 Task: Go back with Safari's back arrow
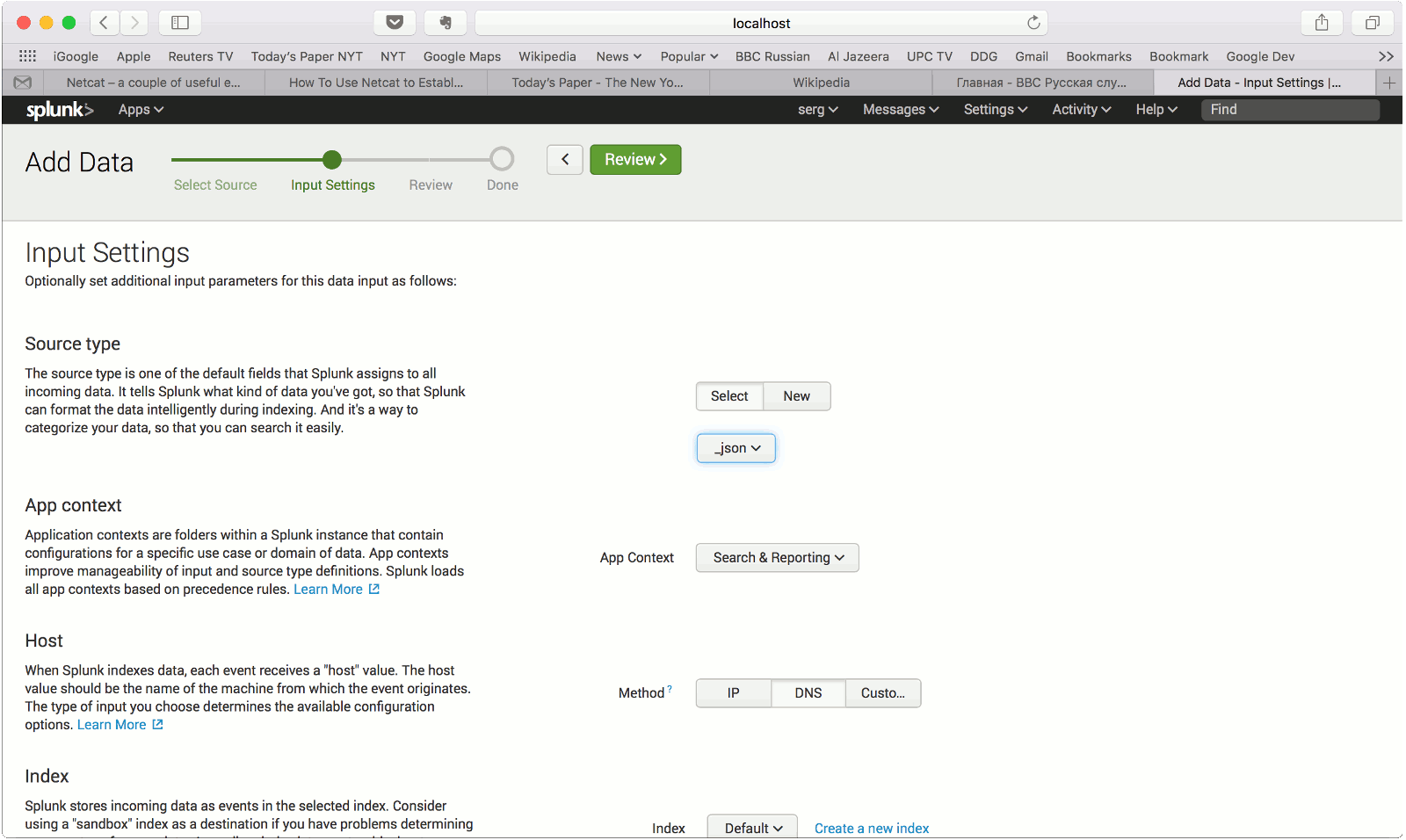point(104,23)
